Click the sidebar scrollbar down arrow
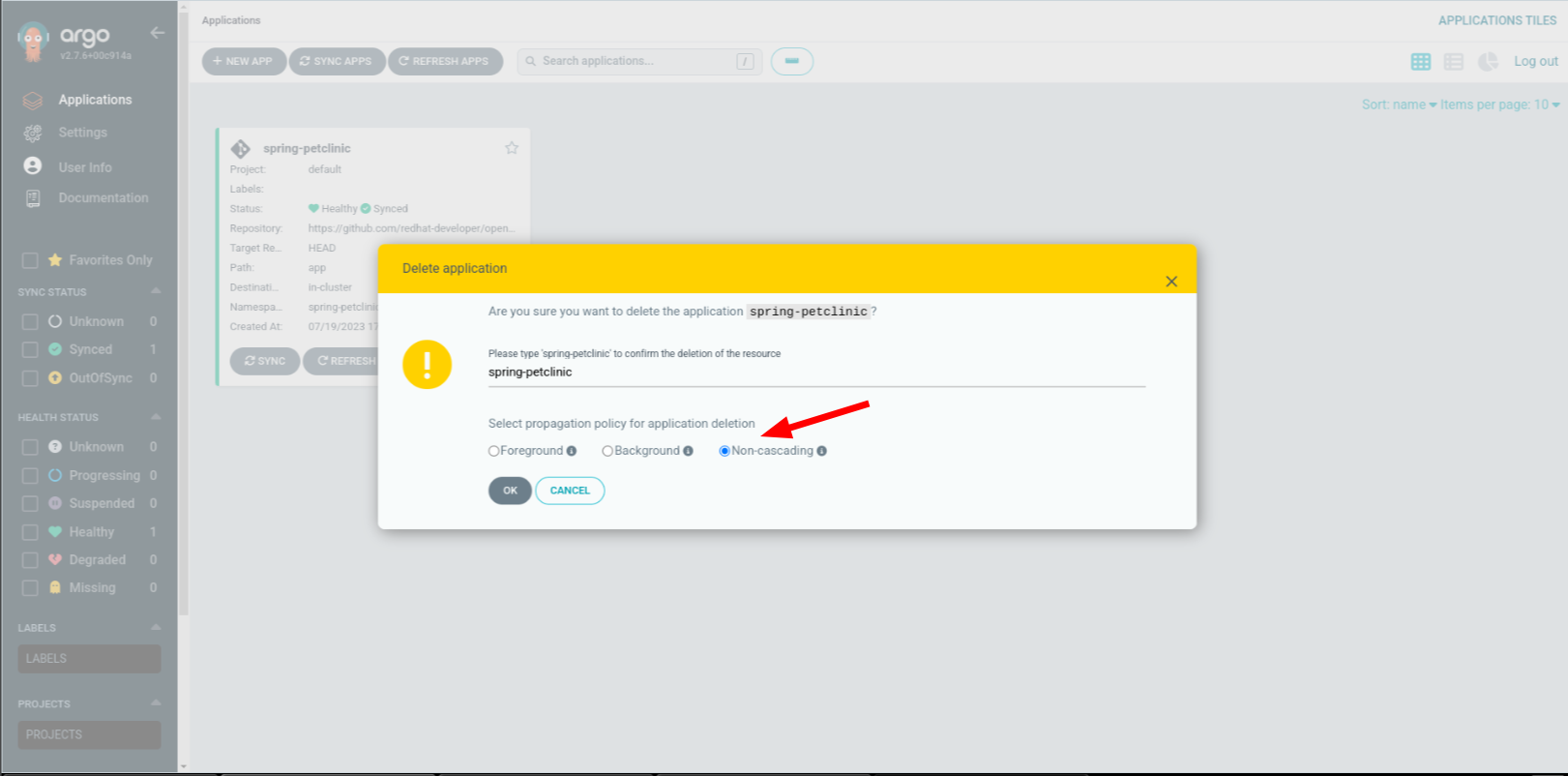 184,766
